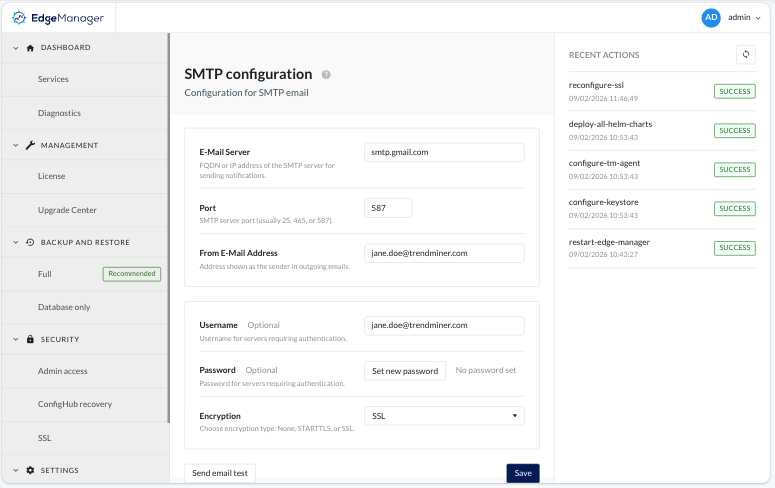Select the SSL menu item
Viewport: 775px width, 488px height.
(x=45, y=438)
